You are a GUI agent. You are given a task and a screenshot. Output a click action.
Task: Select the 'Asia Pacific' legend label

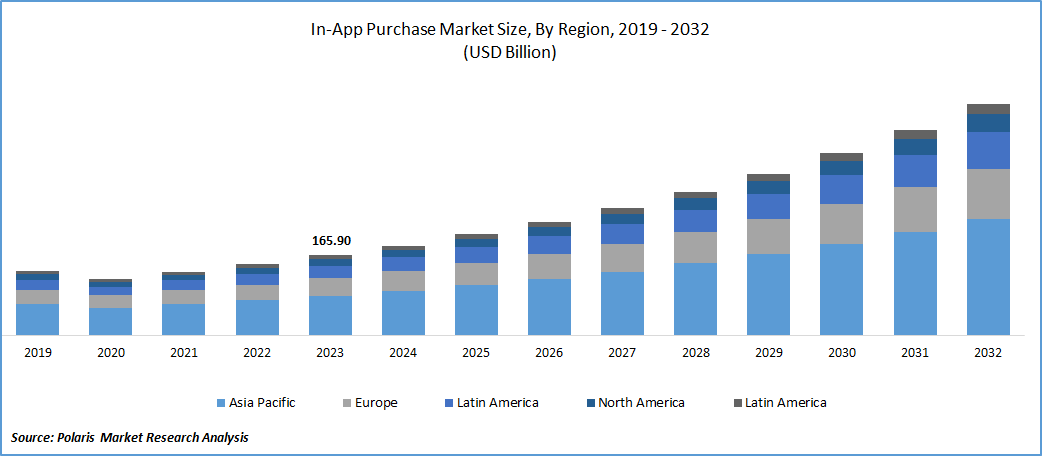[x=262, y=403]
